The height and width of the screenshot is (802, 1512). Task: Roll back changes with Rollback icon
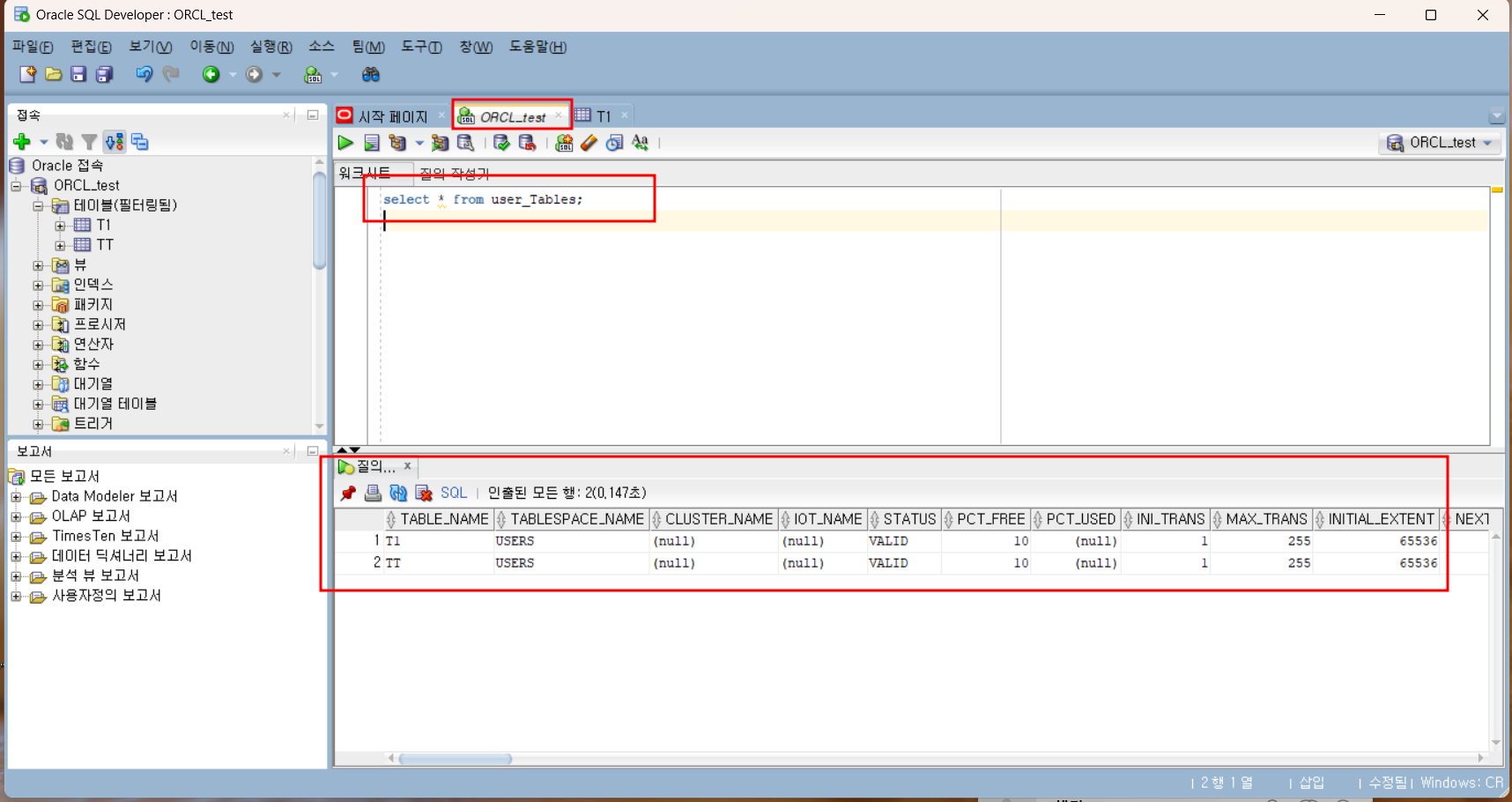click(527, 143)
